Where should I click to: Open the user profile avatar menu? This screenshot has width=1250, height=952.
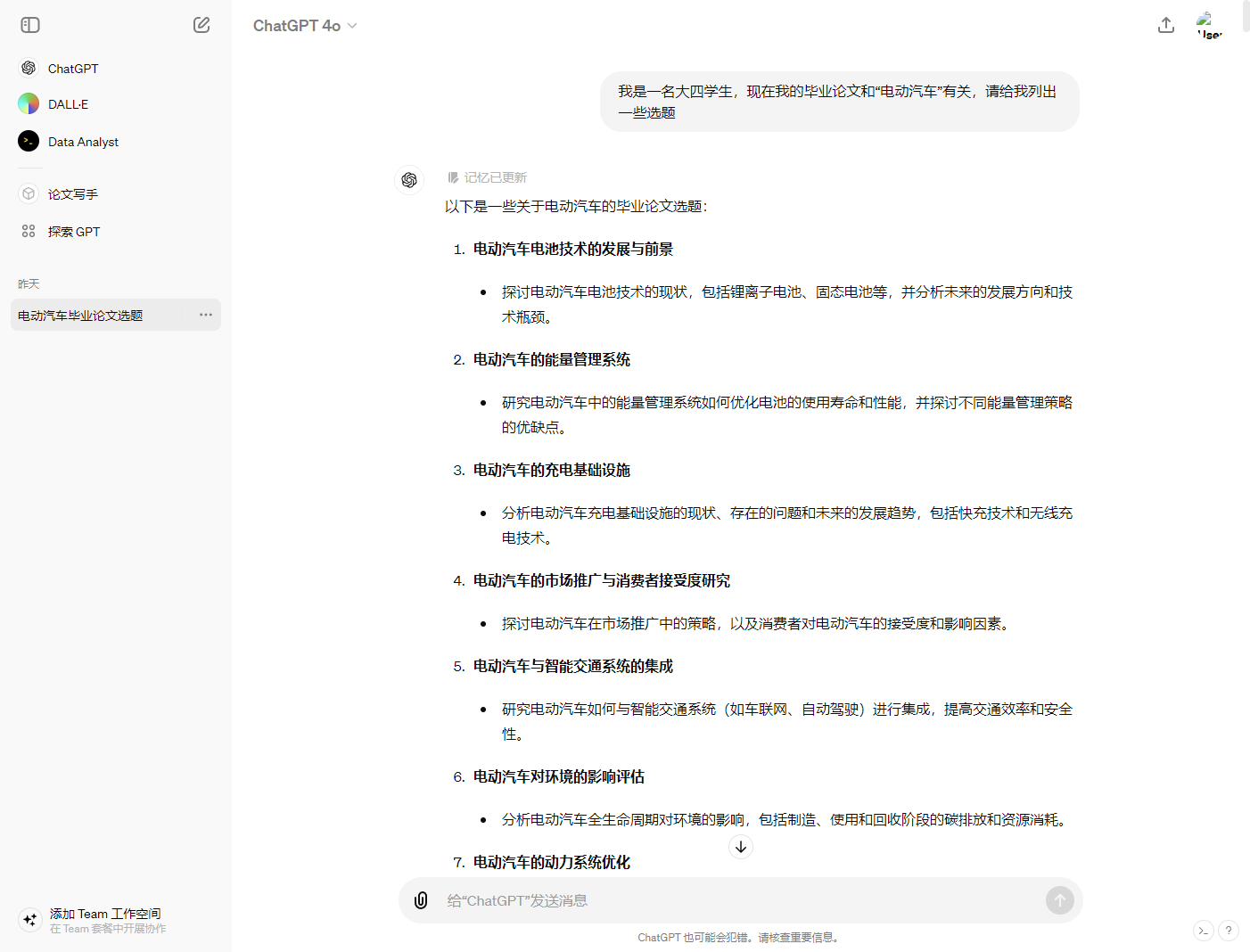tap(1208, 25)
